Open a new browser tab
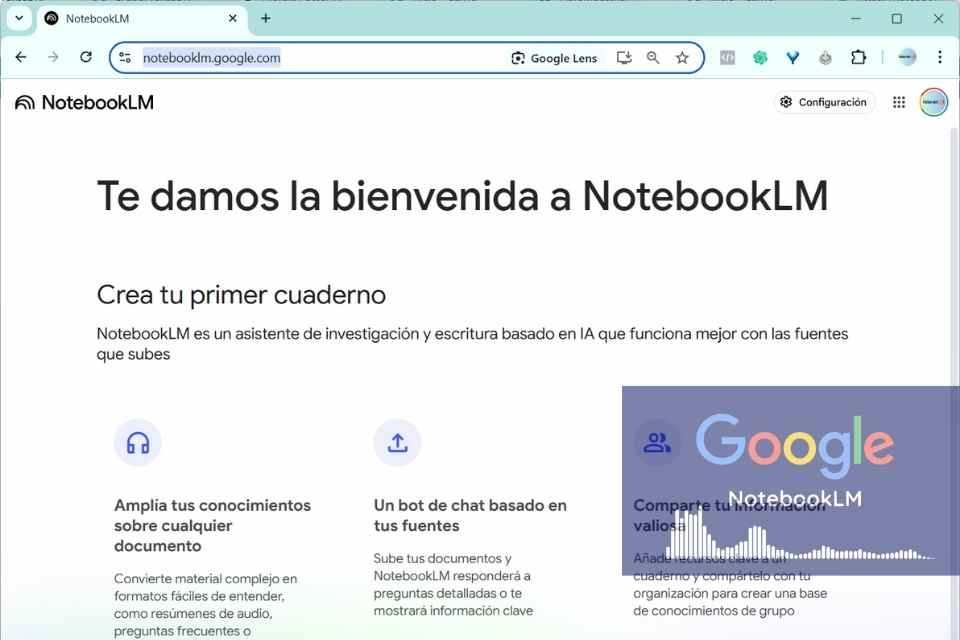960x640 pixels. (x=266, y=18)
